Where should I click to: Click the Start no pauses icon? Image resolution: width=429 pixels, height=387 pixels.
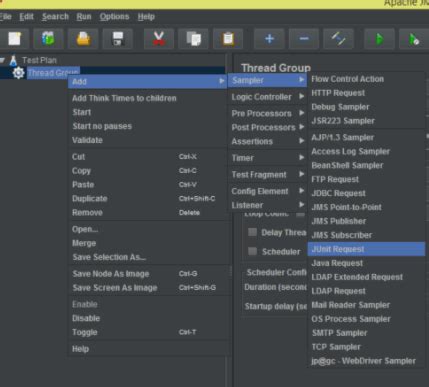coord(414,39)
